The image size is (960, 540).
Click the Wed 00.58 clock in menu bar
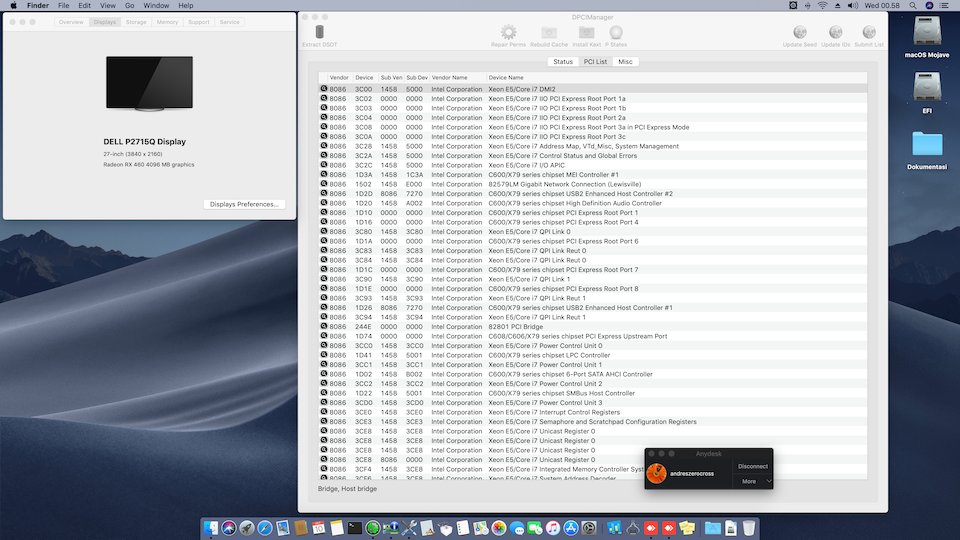(882, 6)
